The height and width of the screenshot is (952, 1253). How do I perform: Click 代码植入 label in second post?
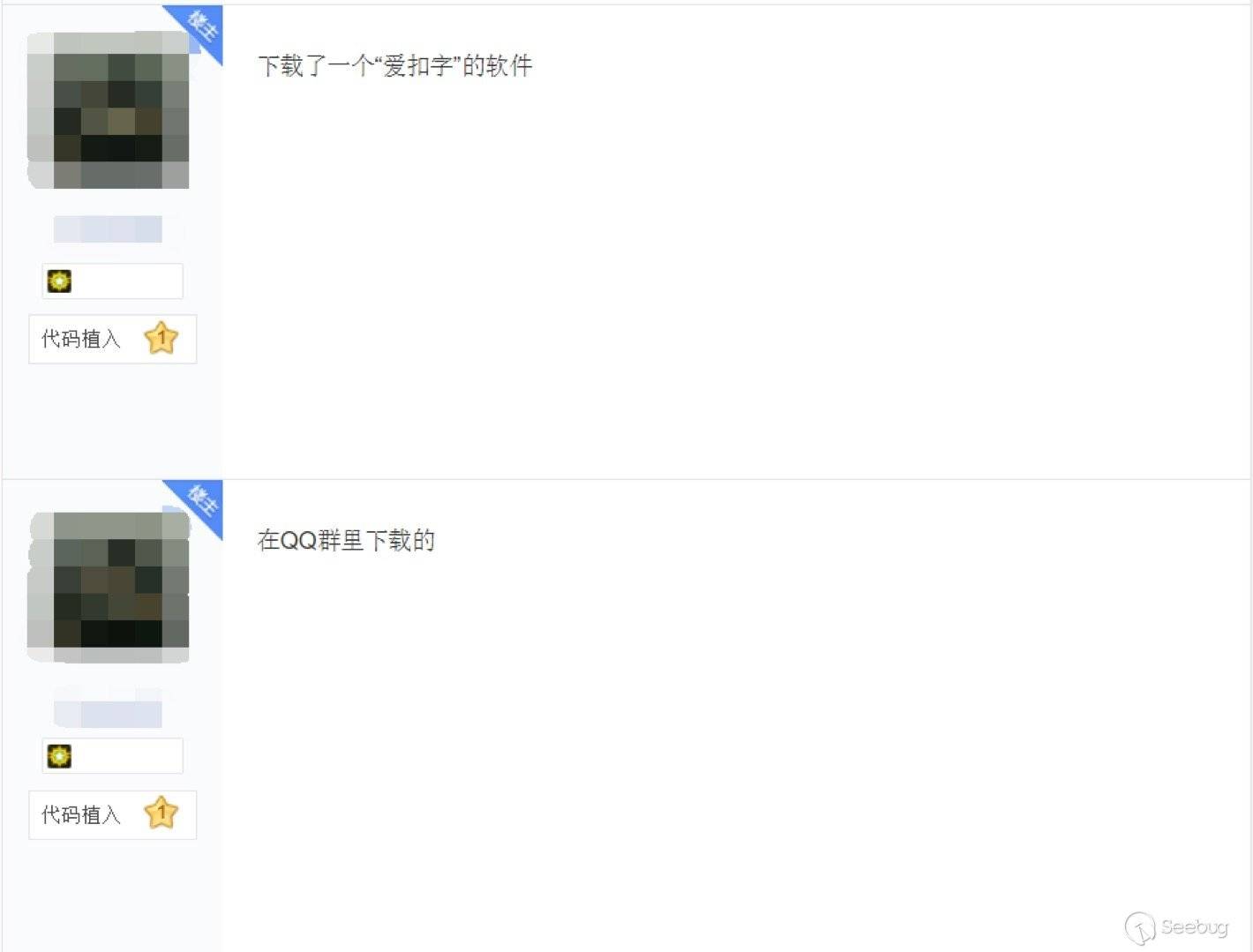click(81, 814)
